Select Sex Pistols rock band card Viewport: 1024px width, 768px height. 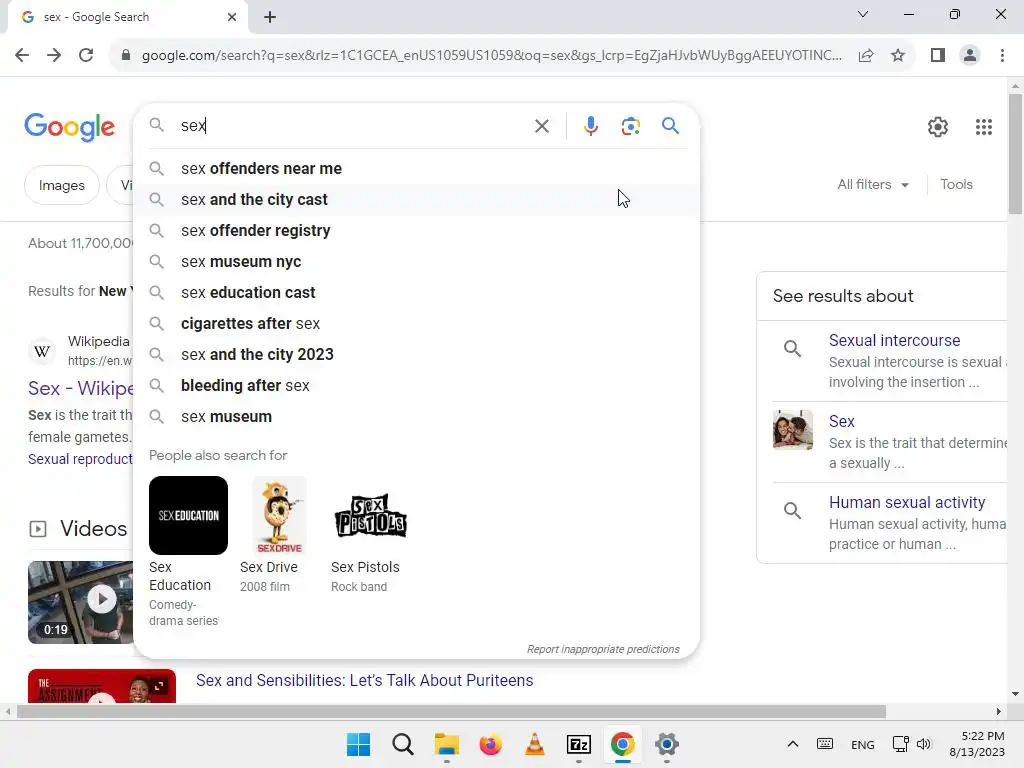[x=370, y=534]
